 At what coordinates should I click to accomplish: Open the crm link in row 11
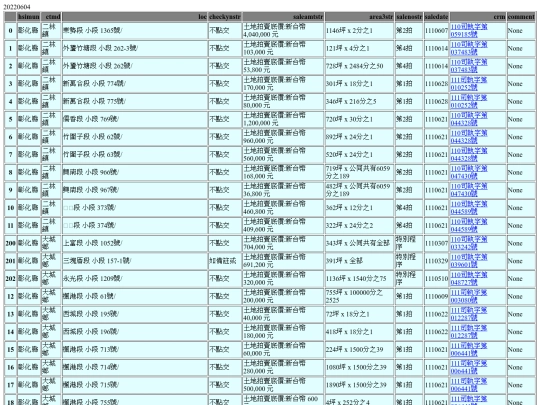click(469, 226)
